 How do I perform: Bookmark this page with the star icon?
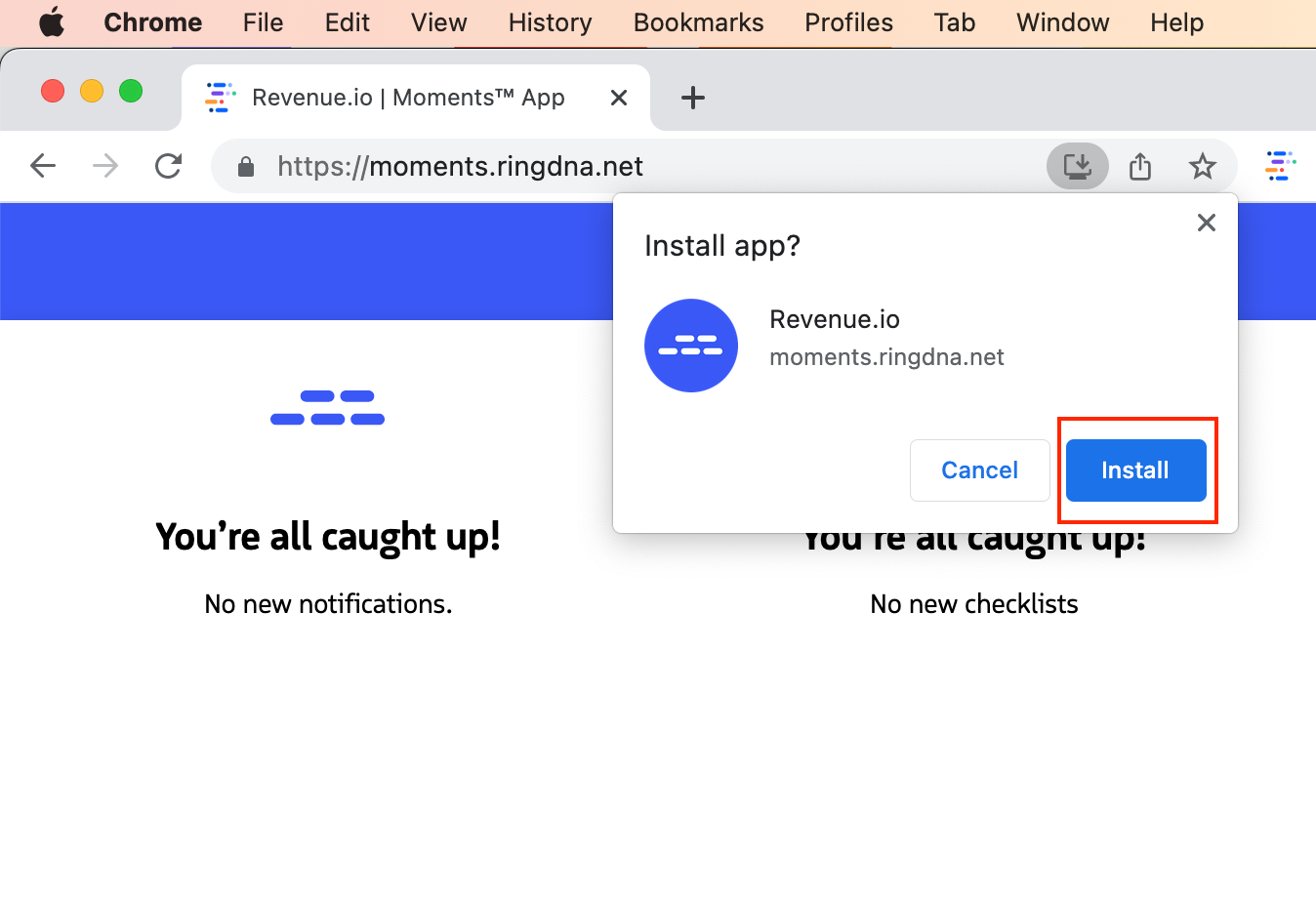click(x=1203, y=166)
